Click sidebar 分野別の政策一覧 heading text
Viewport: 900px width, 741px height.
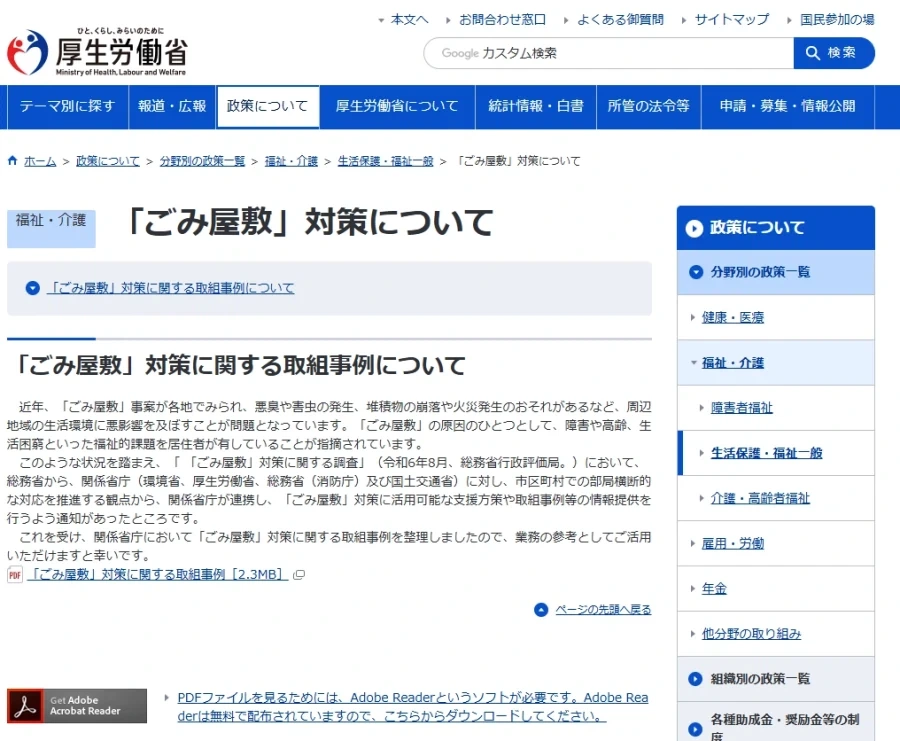(x=760, y=272)
